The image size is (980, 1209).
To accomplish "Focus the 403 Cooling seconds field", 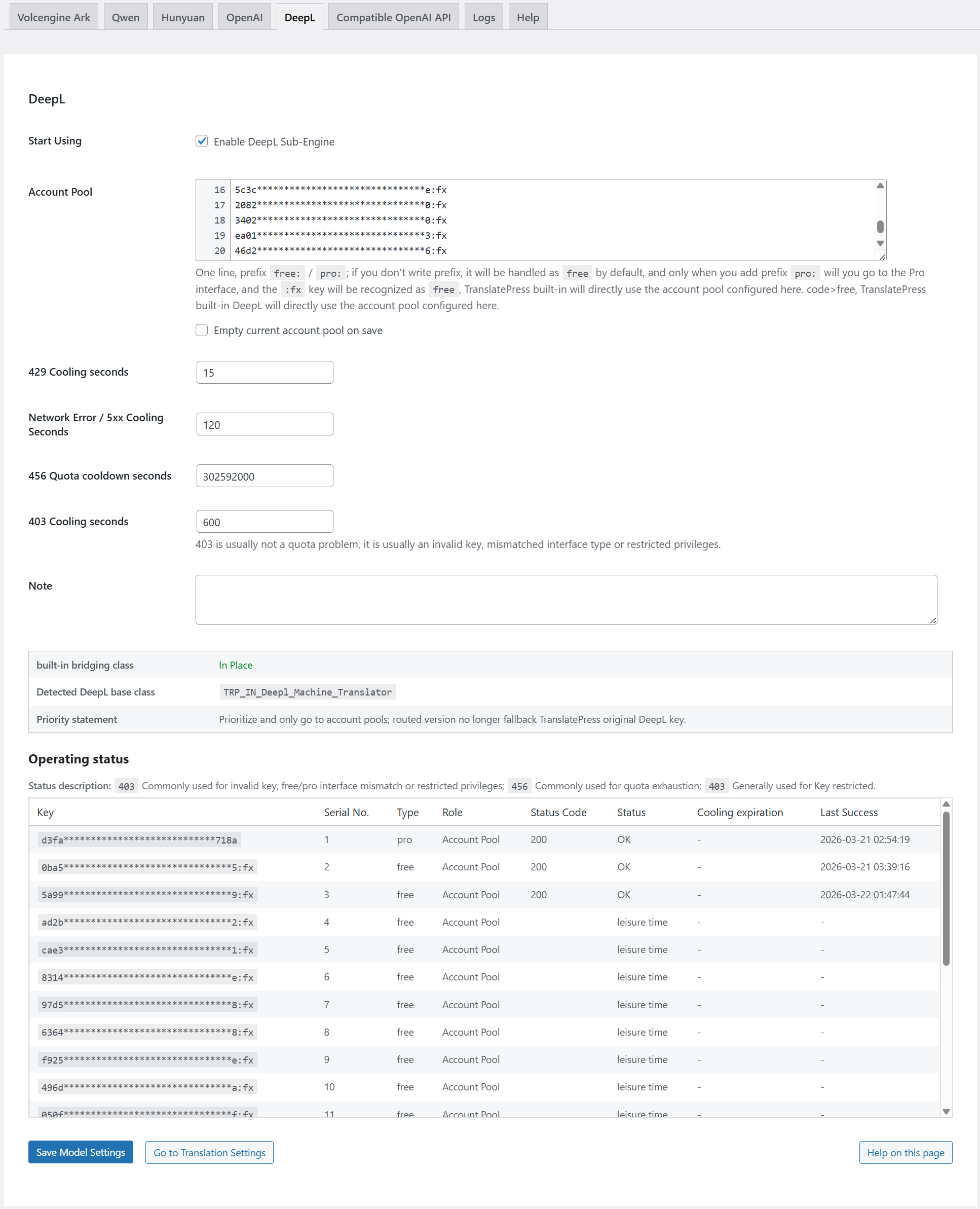I will [265, 522].
